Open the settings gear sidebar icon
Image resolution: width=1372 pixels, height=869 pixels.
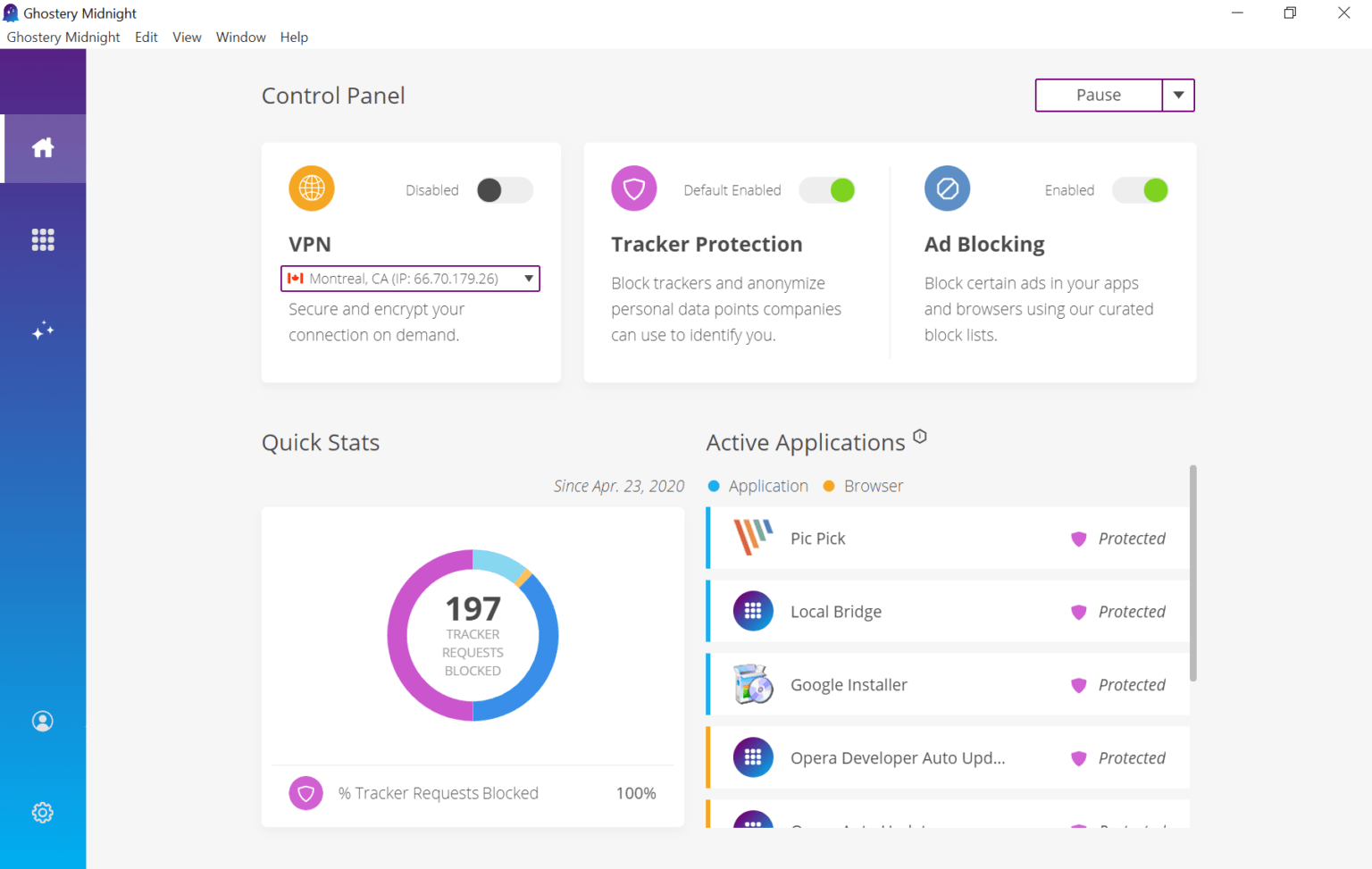pyautogui.click(x=43, y=813)
